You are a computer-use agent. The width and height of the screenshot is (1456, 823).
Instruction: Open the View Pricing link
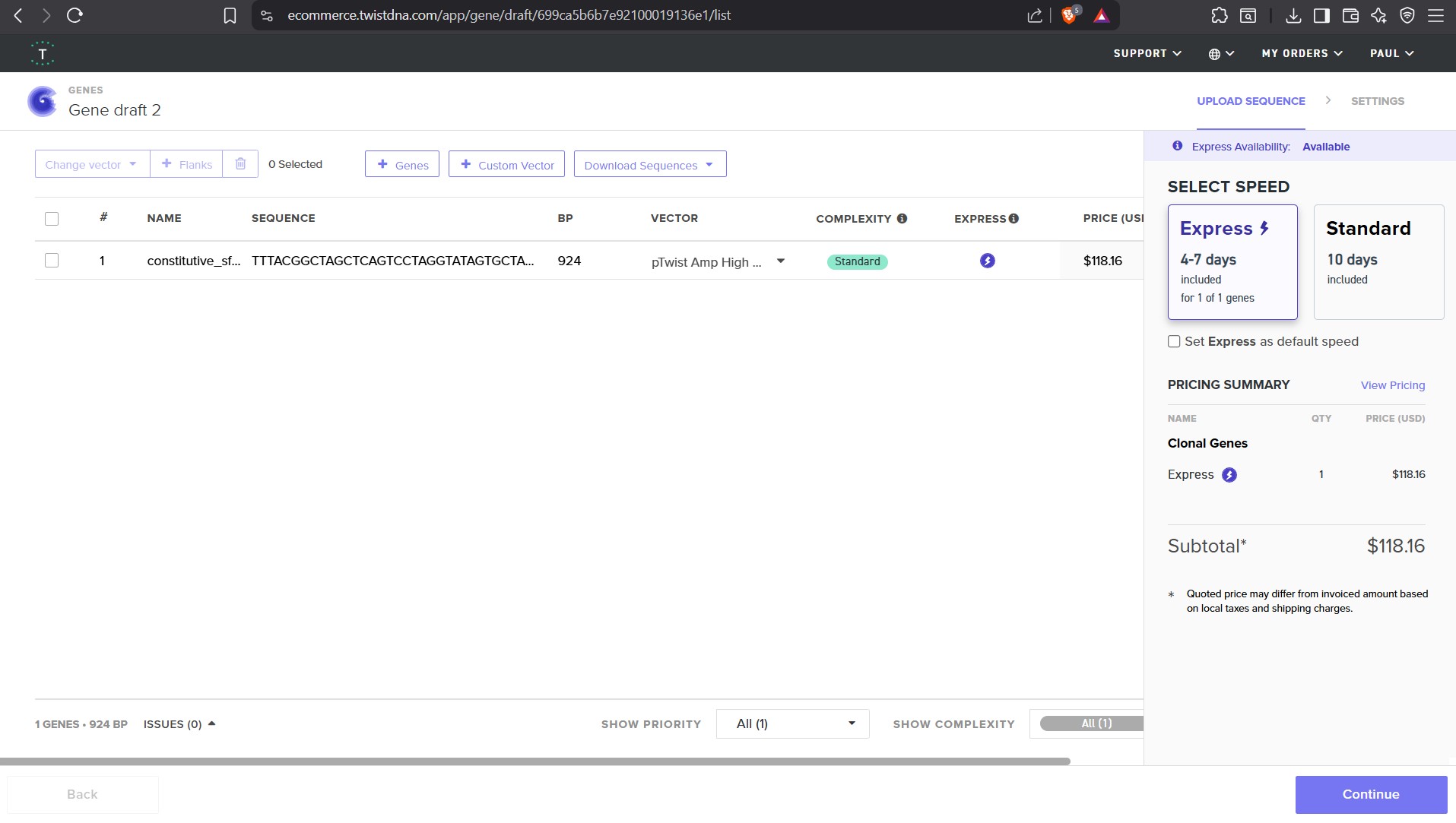coord(1392,385)
